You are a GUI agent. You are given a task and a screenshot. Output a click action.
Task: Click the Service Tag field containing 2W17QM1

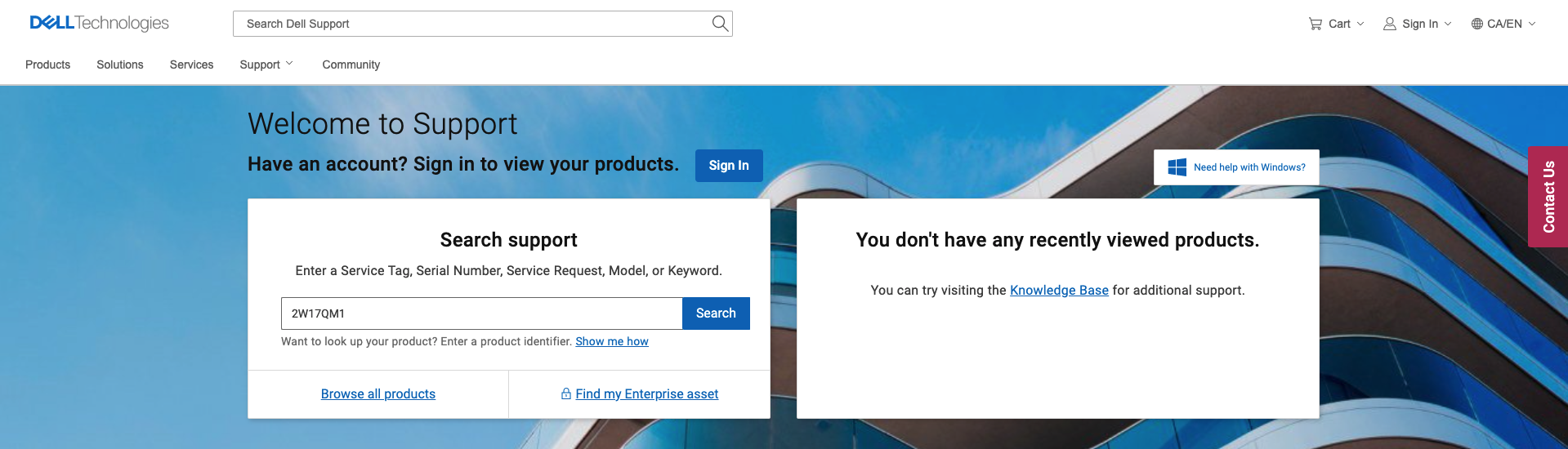(x=482, y=313)
